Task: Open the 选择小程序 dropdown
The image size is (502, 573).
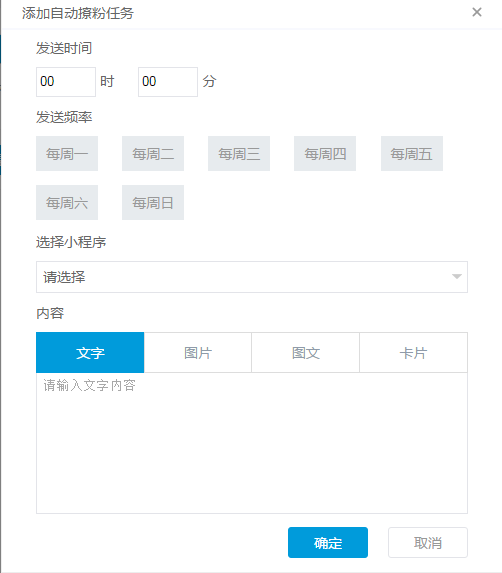Action: [x=252, y=277]
